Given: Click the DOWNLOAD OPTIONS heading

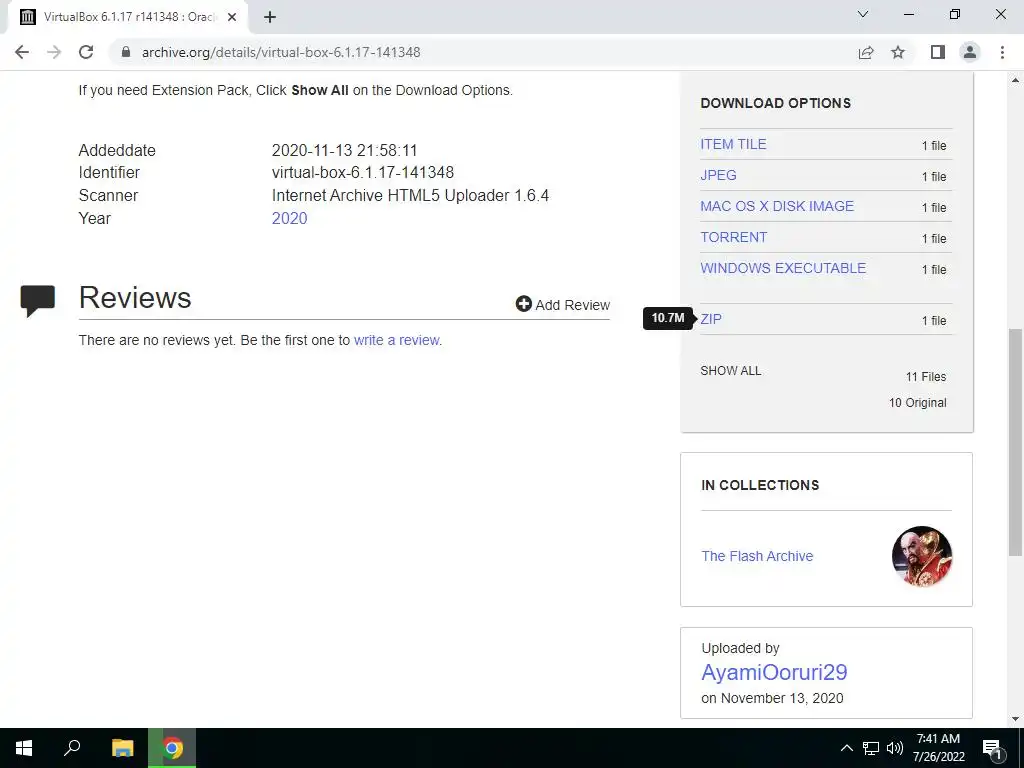Looking at the screenshot, I should pyautogui.click(x=775, y=103).
